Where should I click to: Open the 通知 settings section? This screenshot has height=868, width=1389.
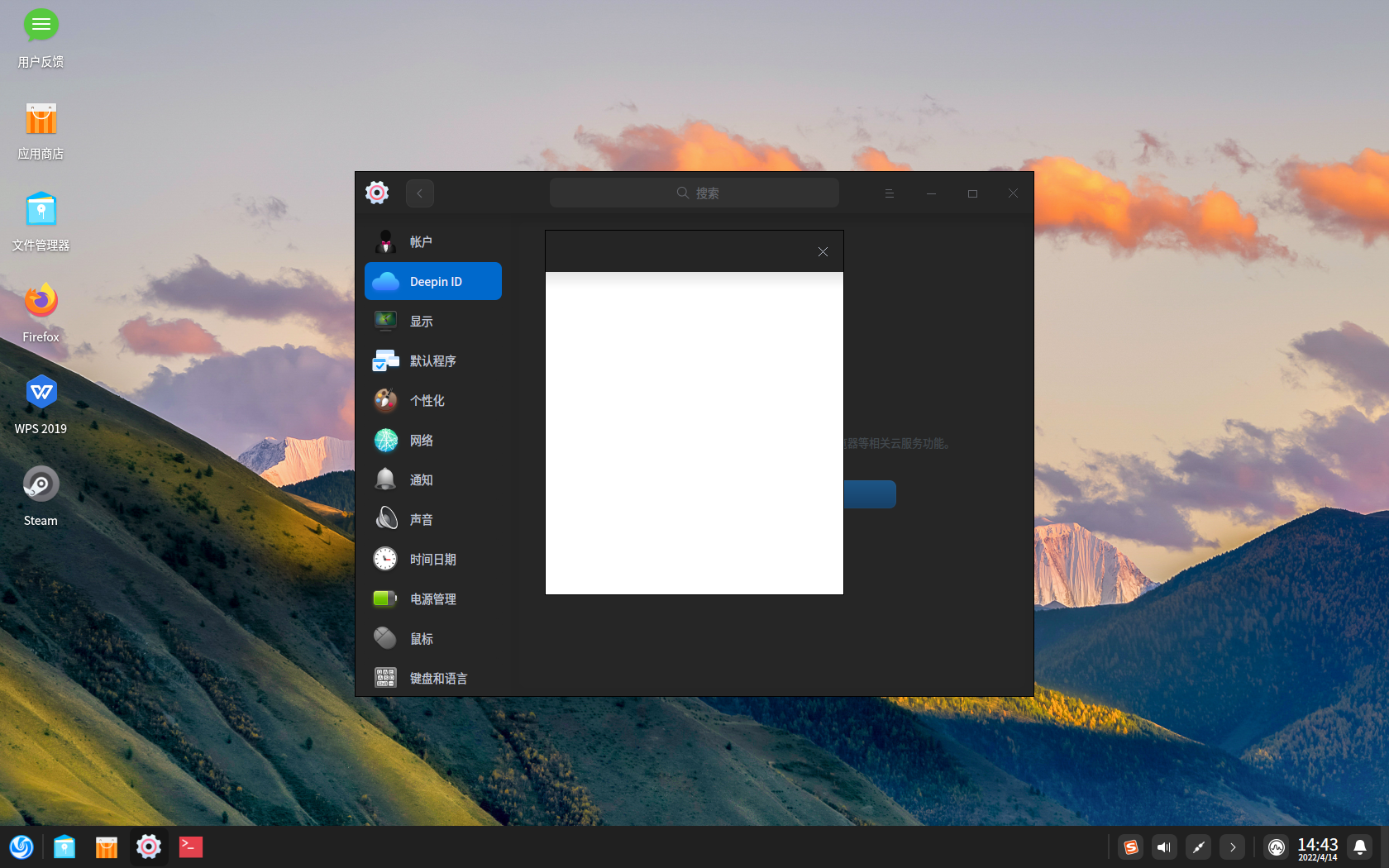coord(433,480)
